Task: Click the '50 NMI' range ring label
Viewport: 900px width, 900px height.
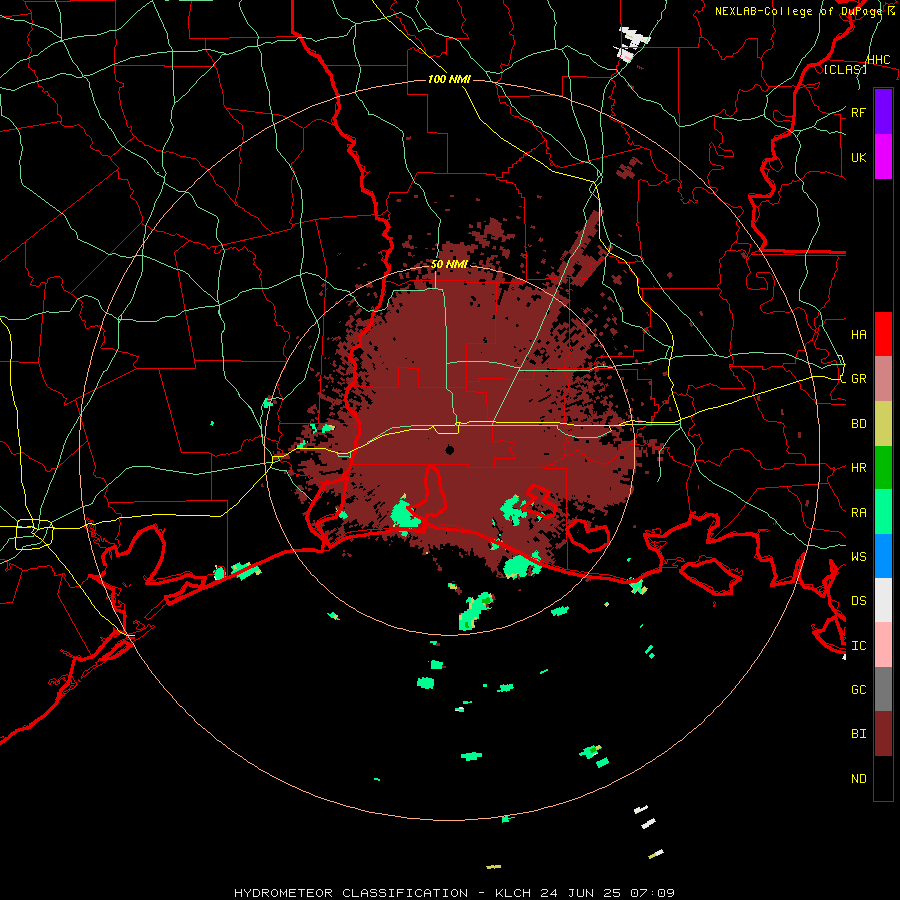Action: (x=449, y=265)
